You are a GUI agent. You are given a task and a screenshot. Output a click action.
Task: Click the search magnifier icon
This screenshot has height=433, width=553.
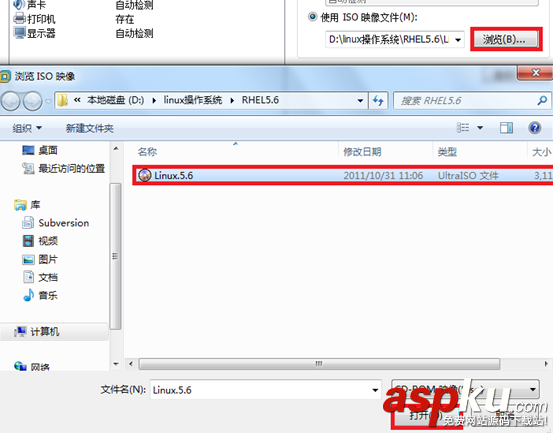542,100
